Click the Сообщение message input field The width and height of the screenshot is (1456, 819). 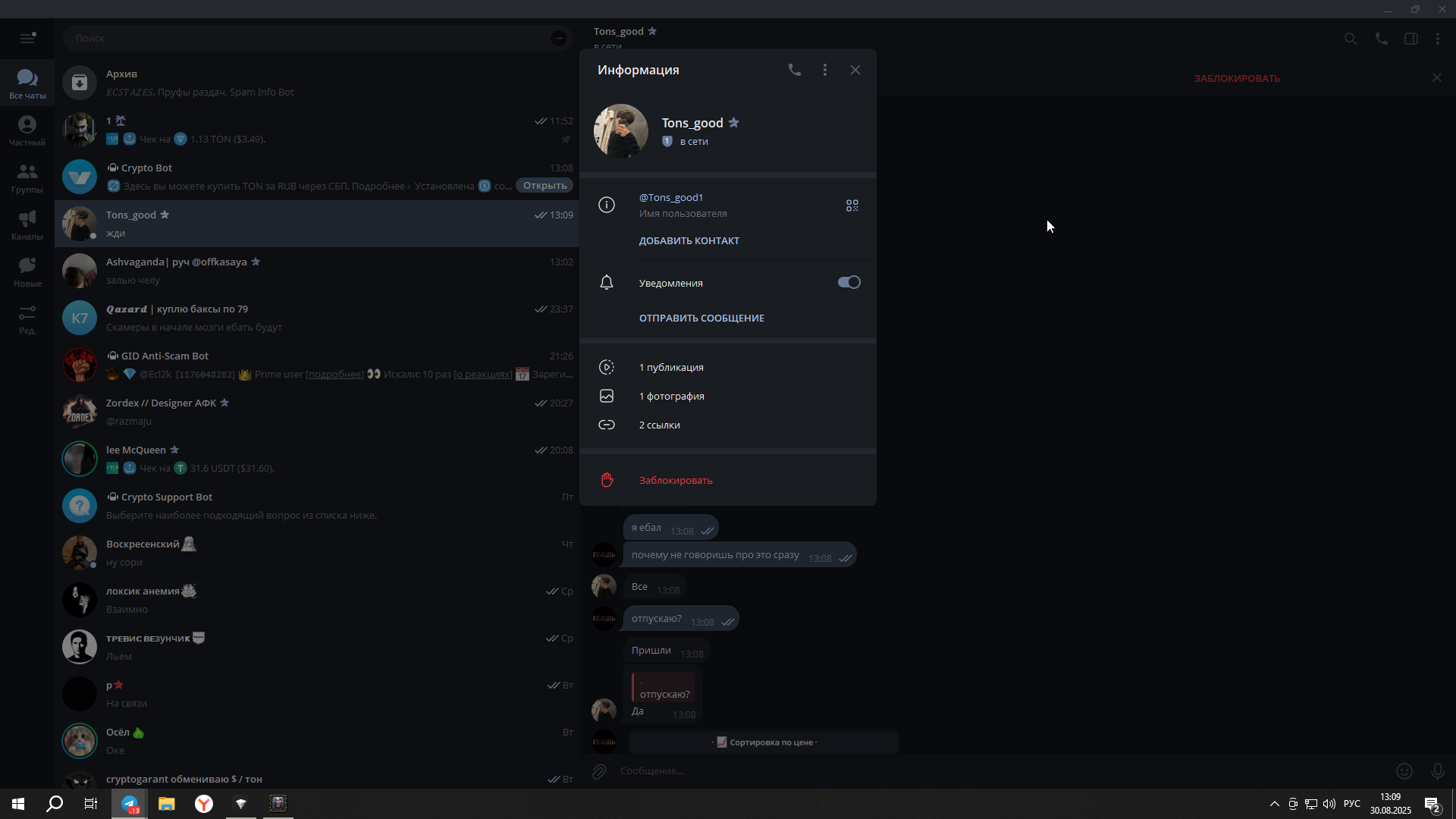(1001, 770)
